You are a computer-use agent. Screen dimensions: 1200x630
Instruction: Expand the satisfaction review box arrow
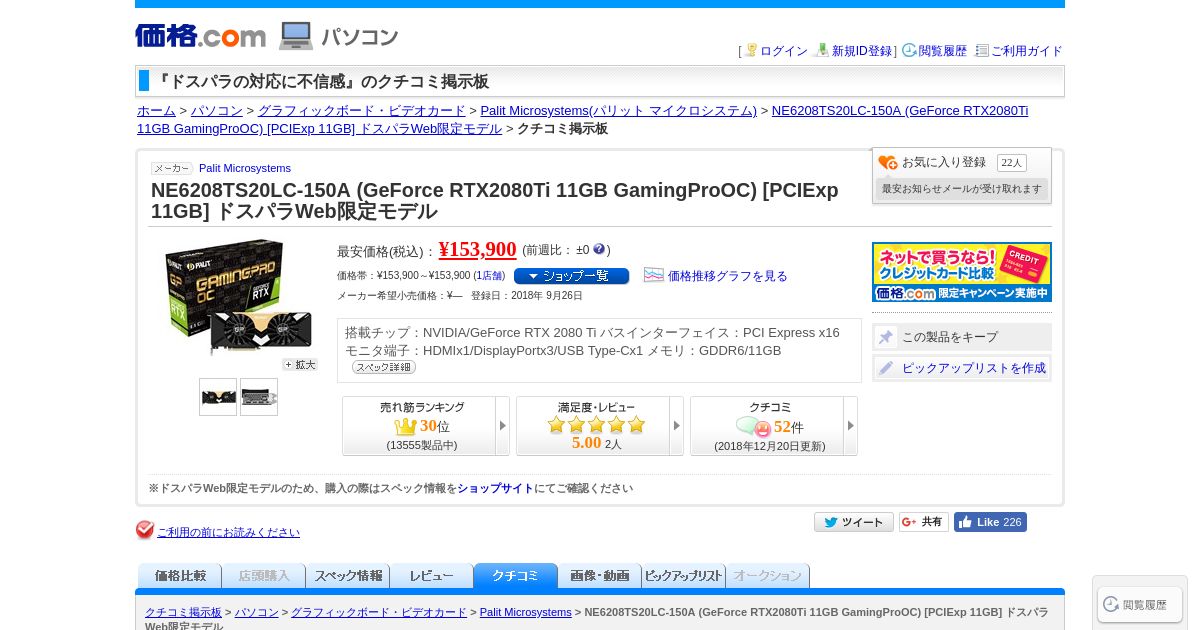pos(676,426)
